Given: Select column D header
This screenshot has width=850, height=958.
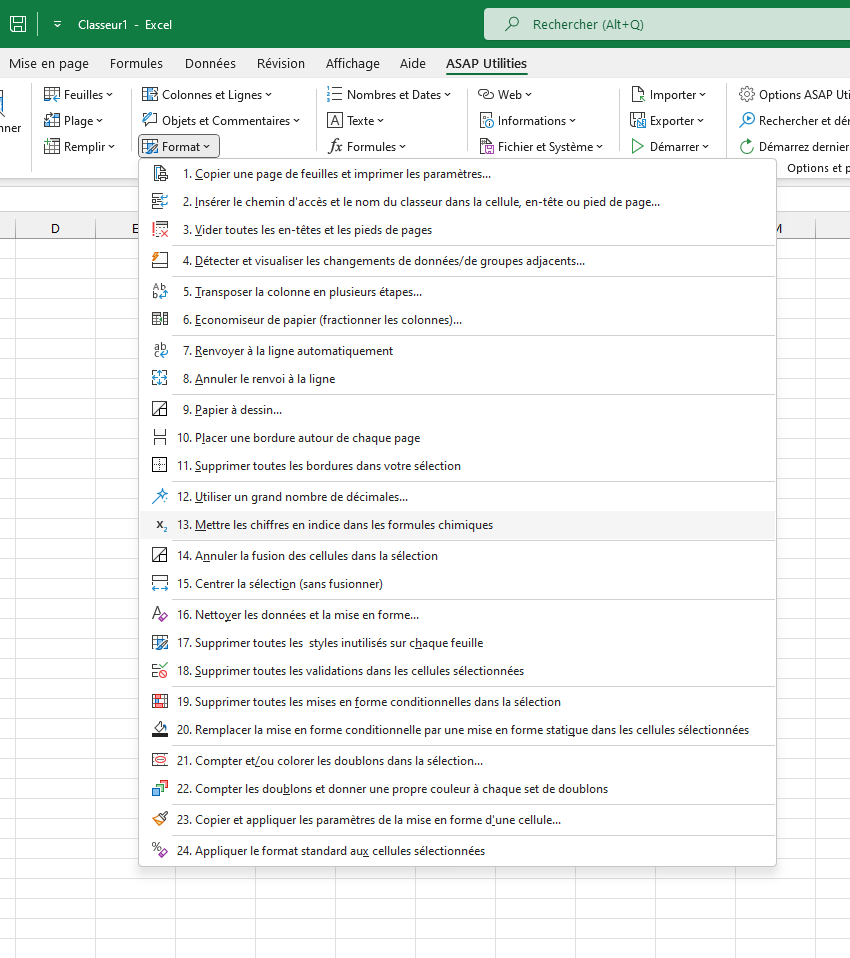Looking at the screenshot, I should tap(55, 229).
